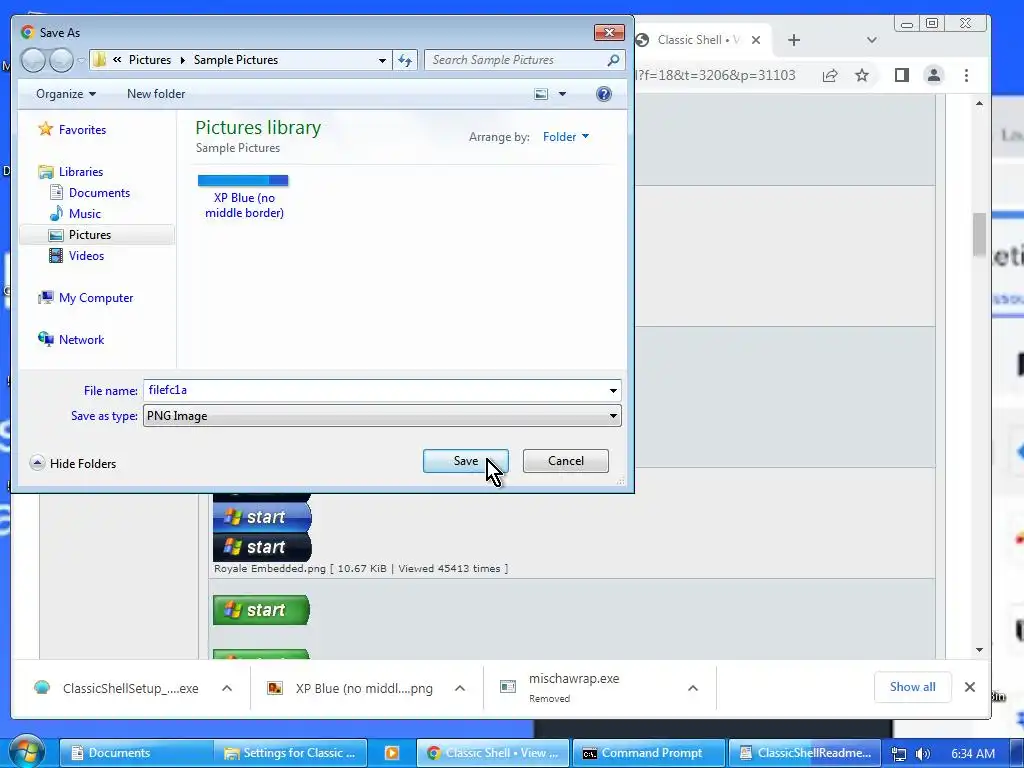This screenshot has width=1024, height=768.
Task: Switch to the Classic Shell Chrome tab
Action: (696, 40)
